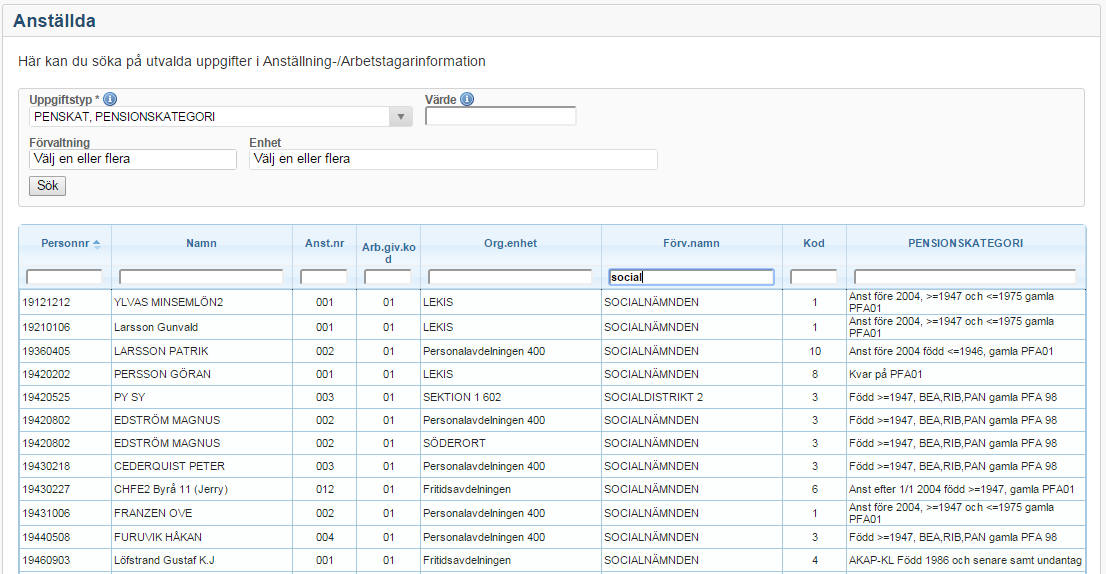Image resolution: width=1106 pixels, height=574 pixels.
Task: Click the Kod column filter box
Action: 813,277
